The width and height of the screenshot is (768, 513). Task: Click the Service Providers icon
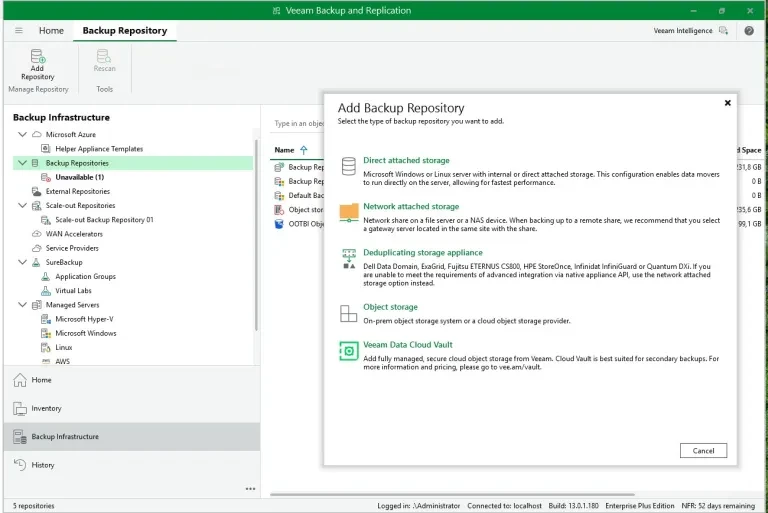click(37, 248)
